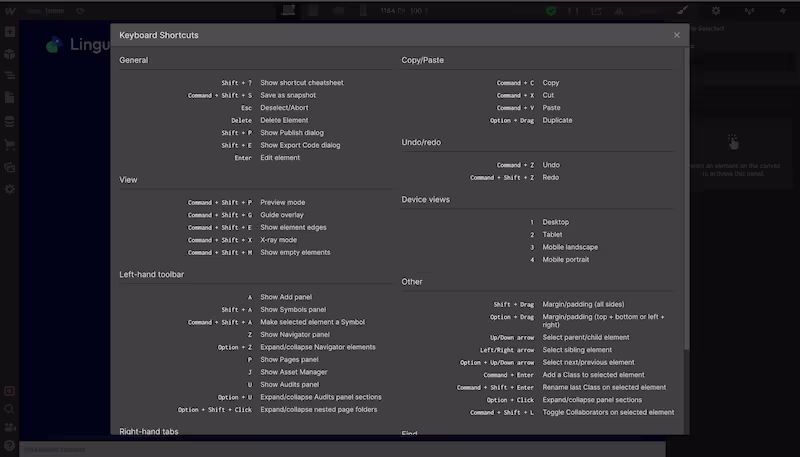Click the 'Show Export Code dialog' text
Screen dimensions: 800x457
pyautogui.click(x=300, y=145)
